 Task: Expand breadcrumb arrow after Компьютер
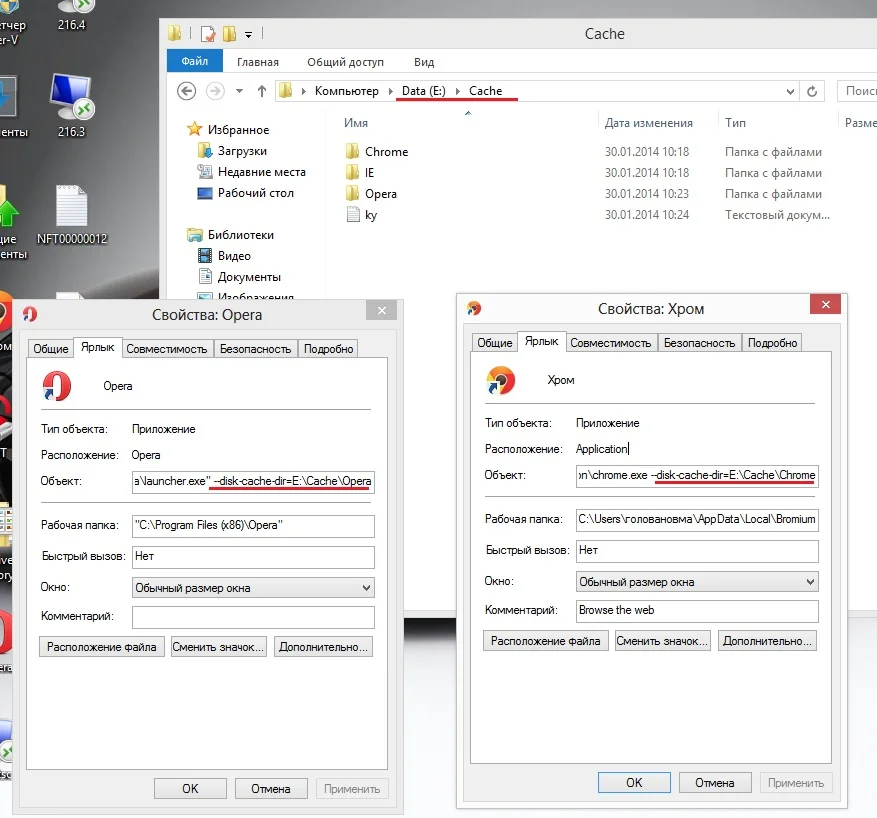(x=390, y=91)
